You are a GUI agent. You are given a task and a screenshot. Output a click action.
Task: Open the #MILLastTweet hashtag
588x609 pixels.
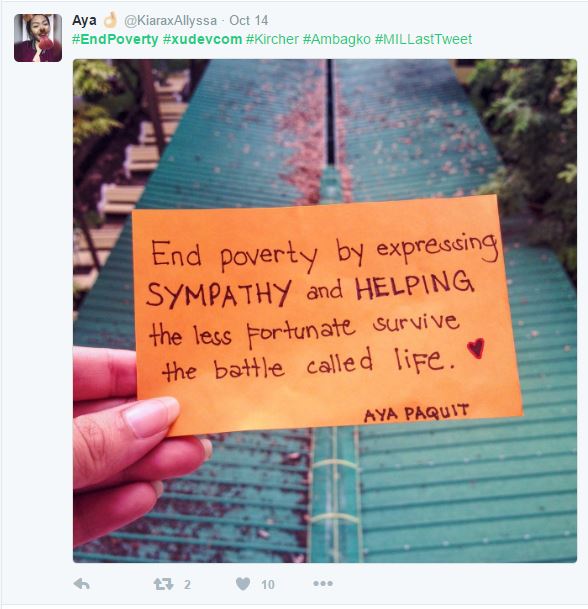423,39
